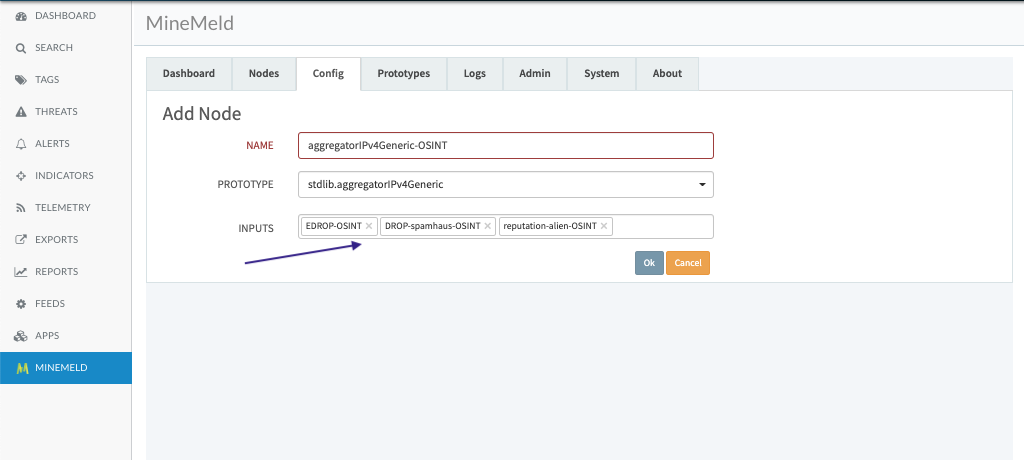Switch to the Logs tab

pyautogui.click(x=474, y=74)
